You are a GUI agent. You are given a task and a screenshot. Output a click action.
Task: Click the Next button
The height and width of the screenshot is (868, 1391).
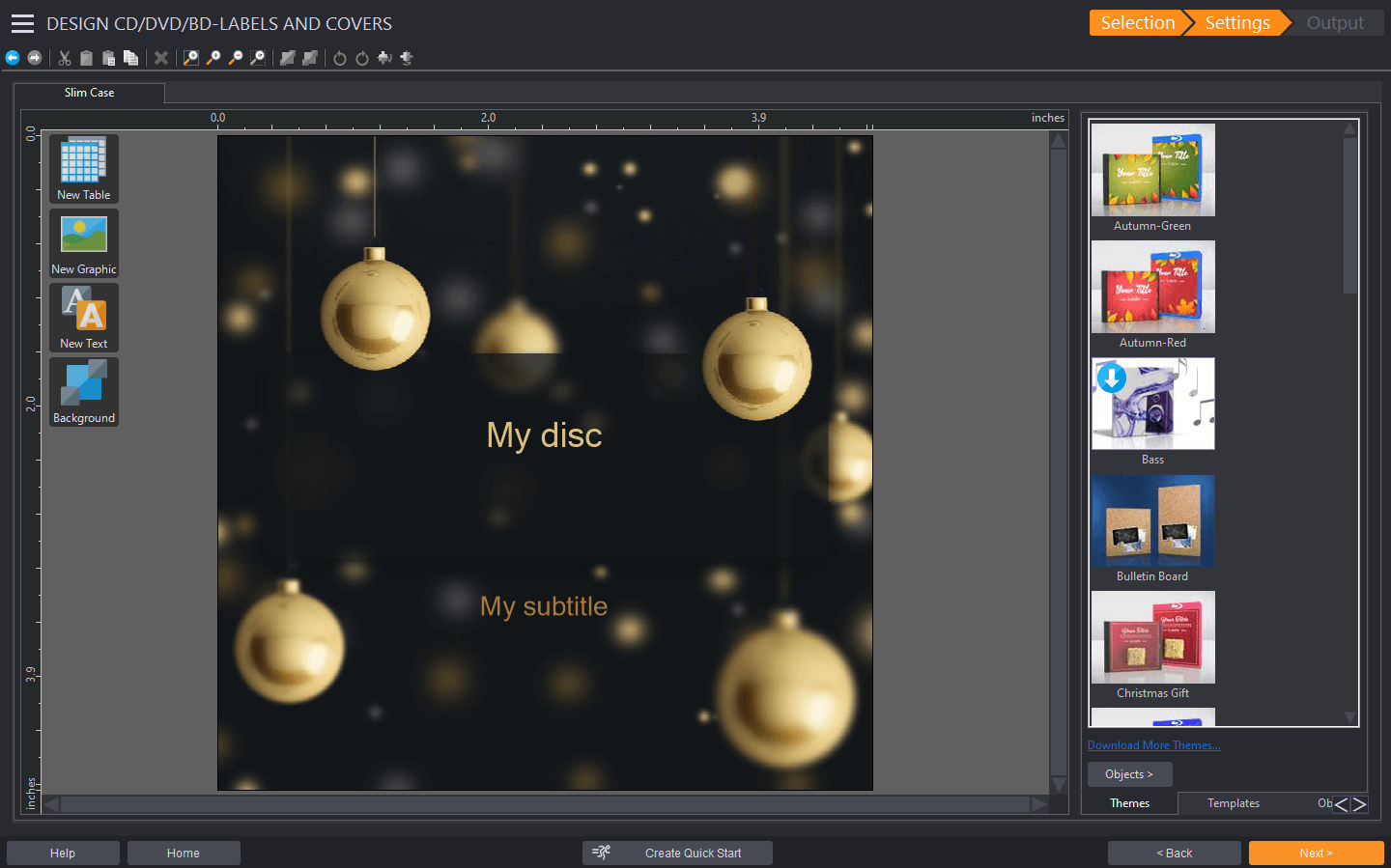point(1316,853)
